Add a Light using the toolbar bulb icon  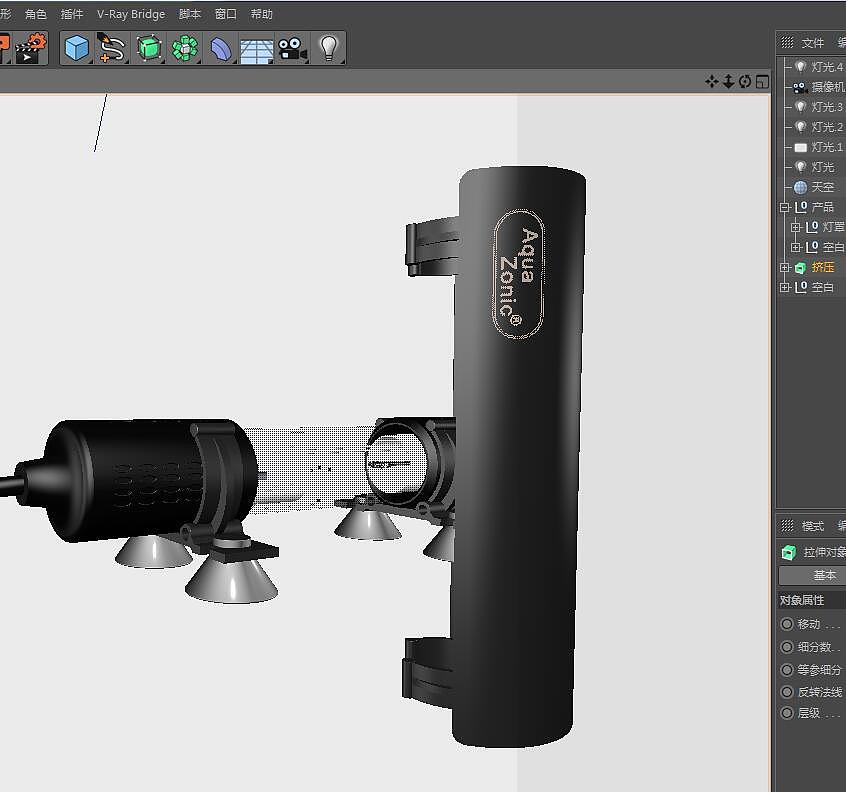pos(327,47)
